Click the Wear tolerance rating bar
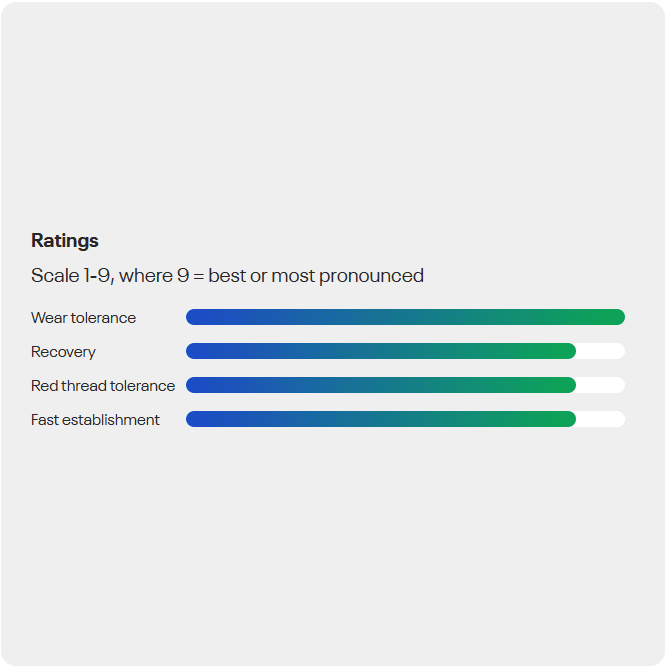666x667 pixels. tap(405, 317)
